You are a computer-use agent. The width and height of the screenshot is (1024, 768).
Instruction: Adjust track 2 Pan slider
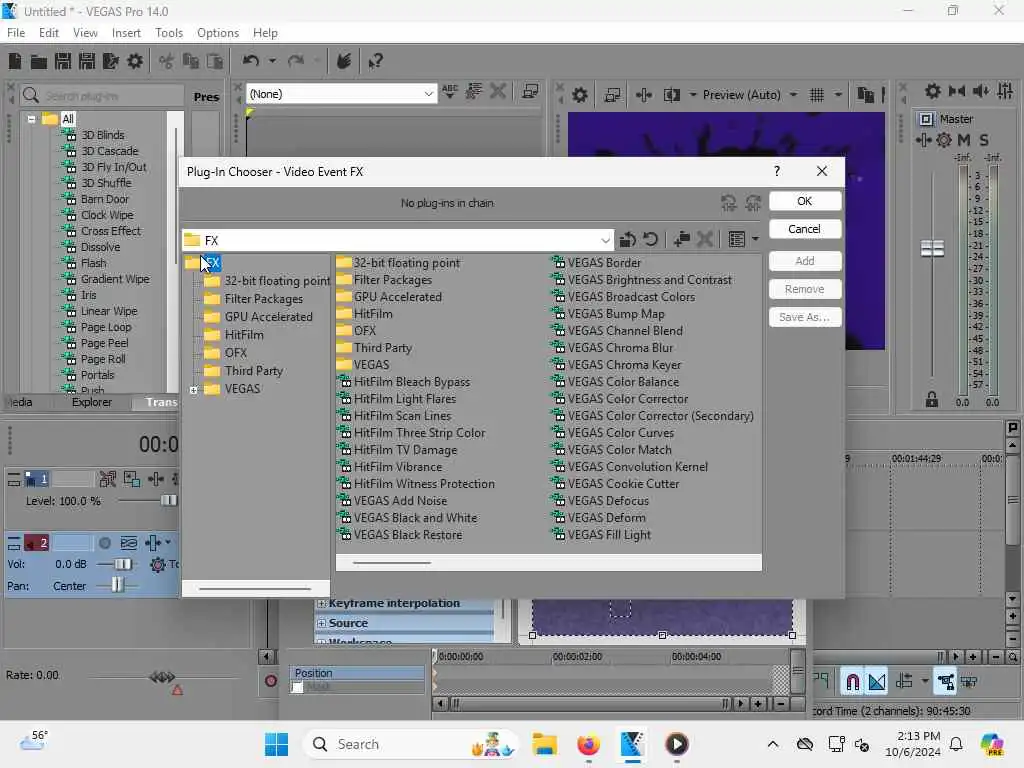(x=117, y=585)
